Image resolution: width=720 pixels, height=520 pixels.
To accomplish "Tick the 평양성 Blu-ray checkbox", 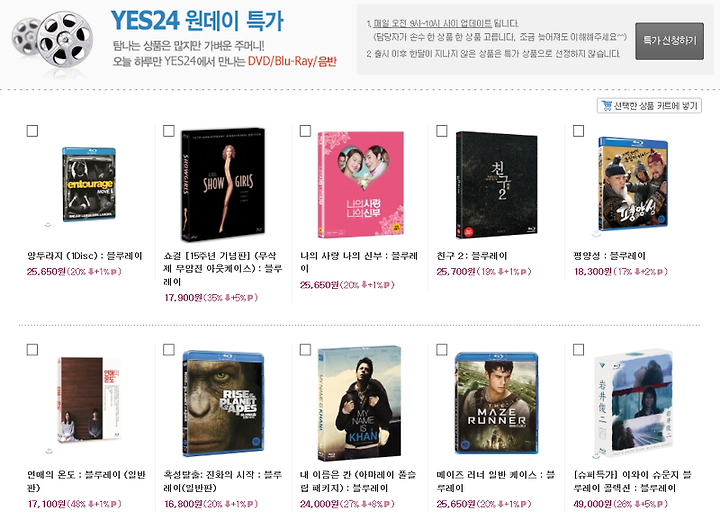I will 578,131.
